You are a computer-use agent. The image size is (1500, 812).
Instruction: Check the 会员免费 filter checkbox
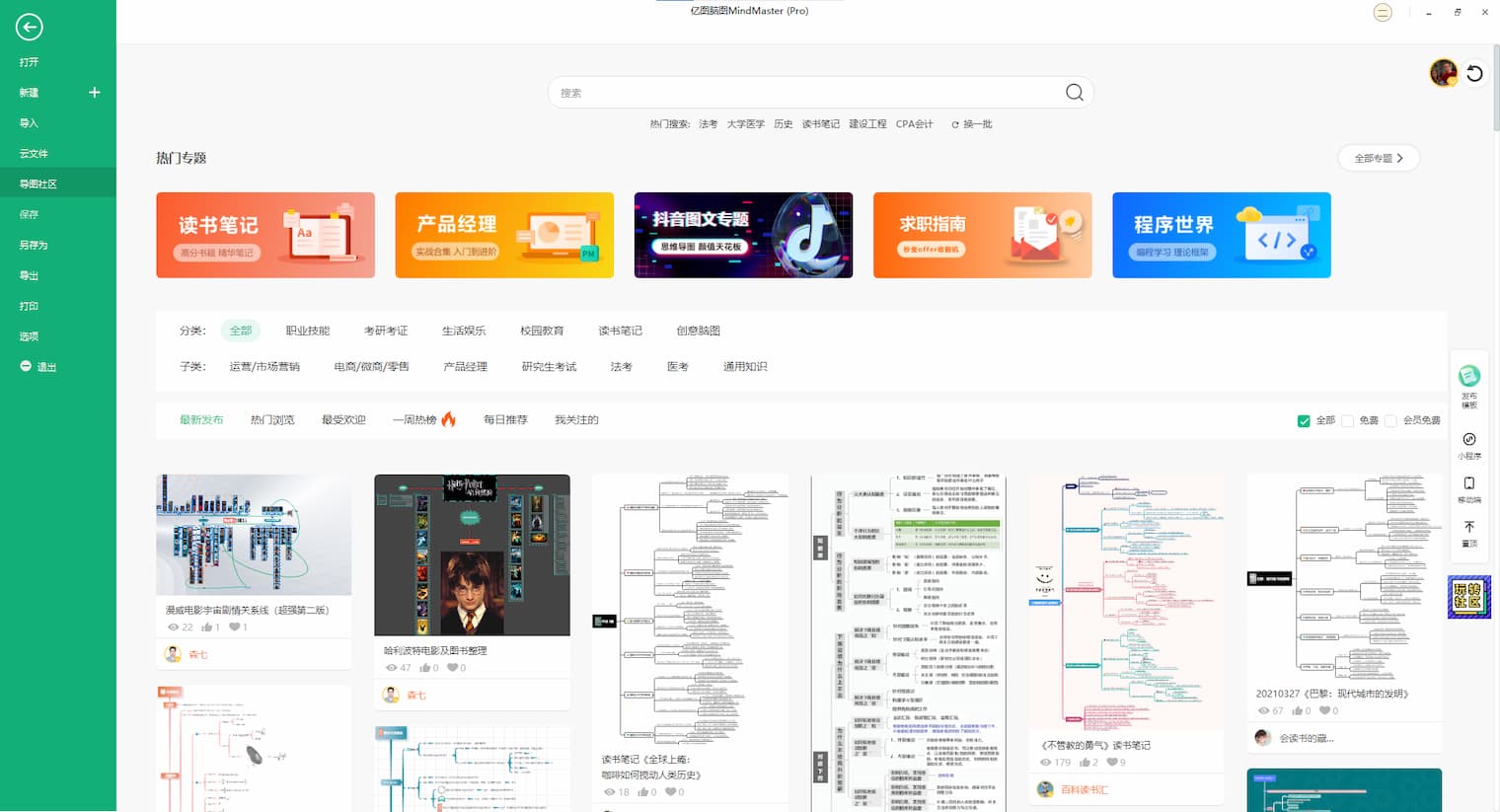(x=1390, y=420)
